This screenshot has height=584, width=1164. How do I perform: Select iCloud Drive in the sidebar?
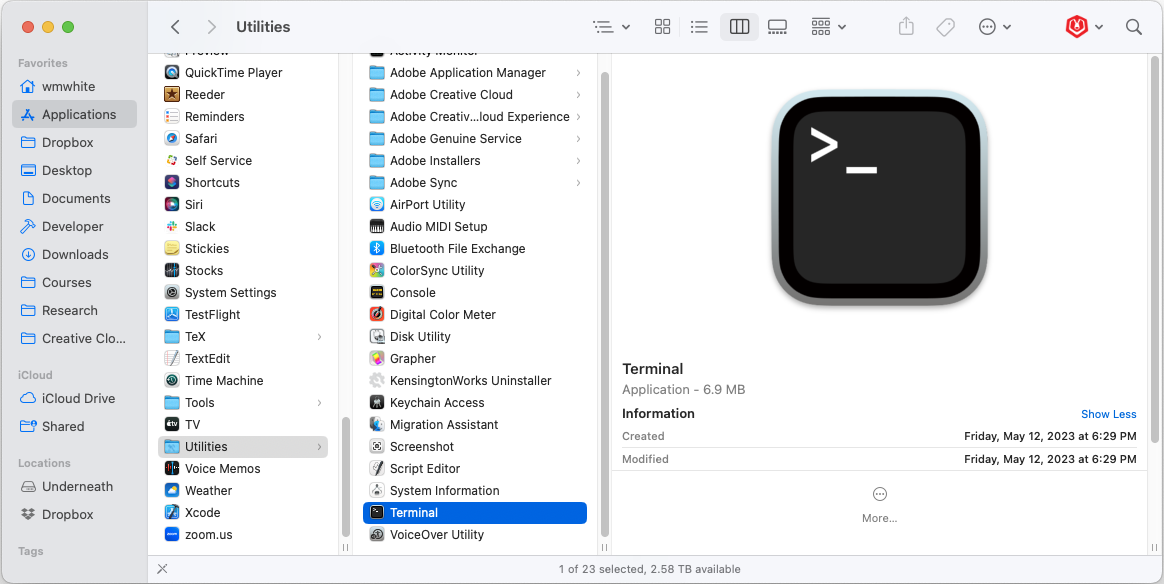(x=78, y=399)
